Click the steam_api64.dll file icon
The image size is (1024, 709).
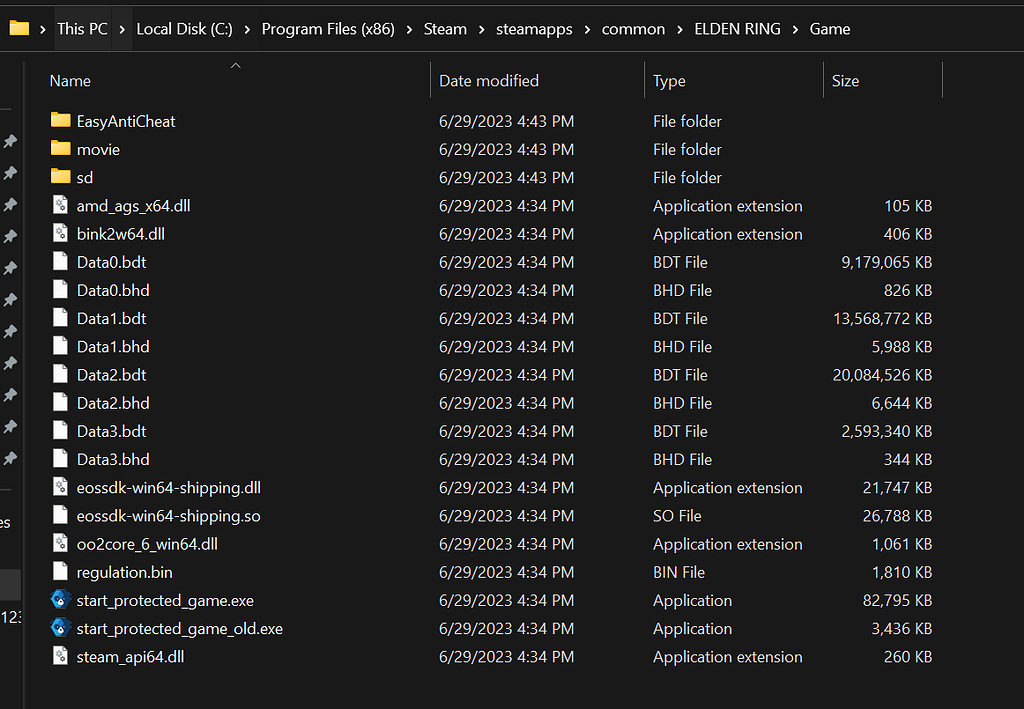point(60,656)
